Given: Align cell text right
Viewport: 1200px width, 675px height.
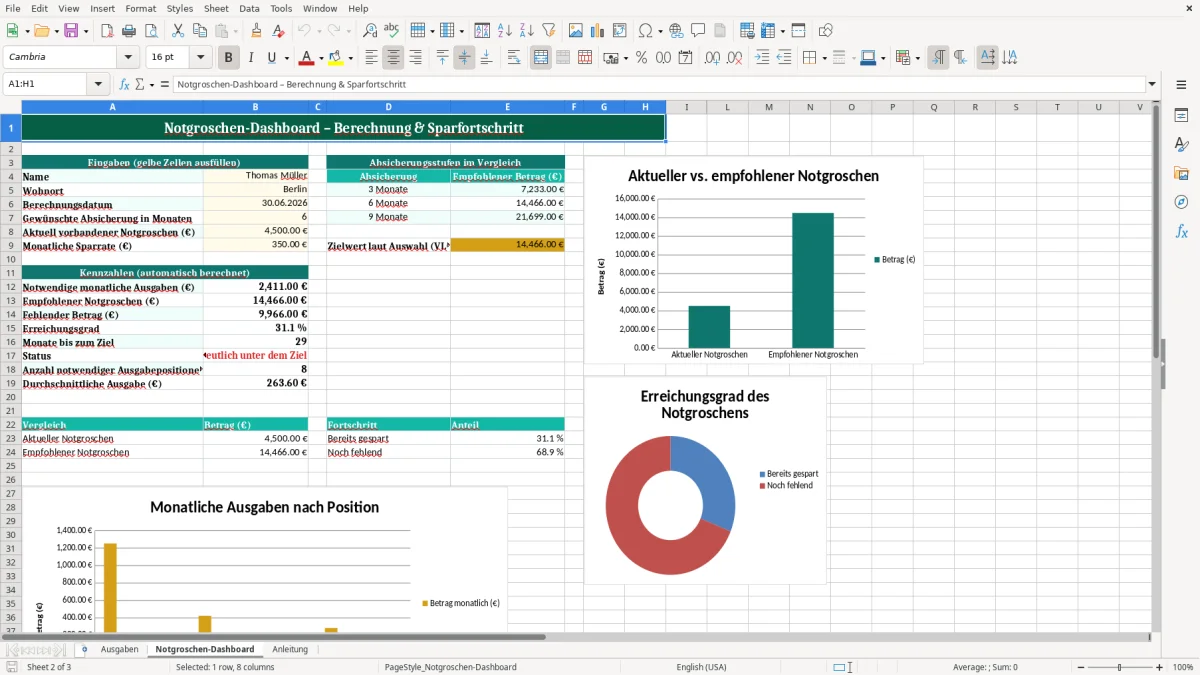Looking at the screenshot, I should point(416,58).
